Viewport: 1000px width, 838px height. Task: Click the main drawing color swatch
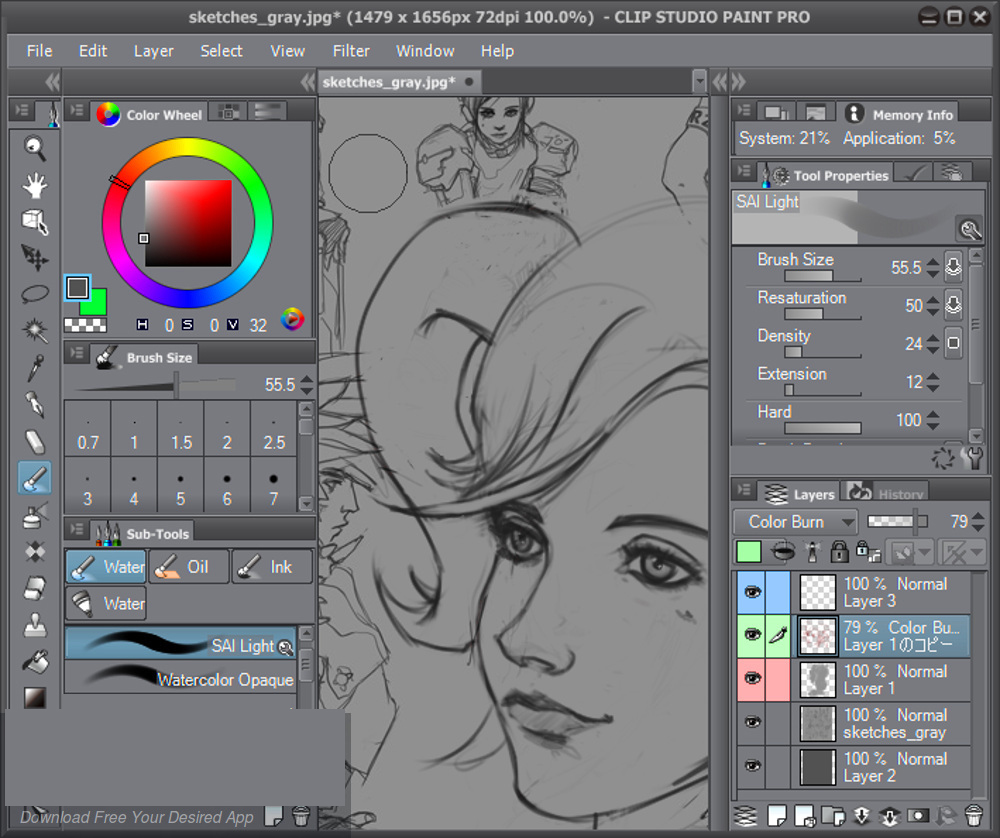(x=78, y=288)
